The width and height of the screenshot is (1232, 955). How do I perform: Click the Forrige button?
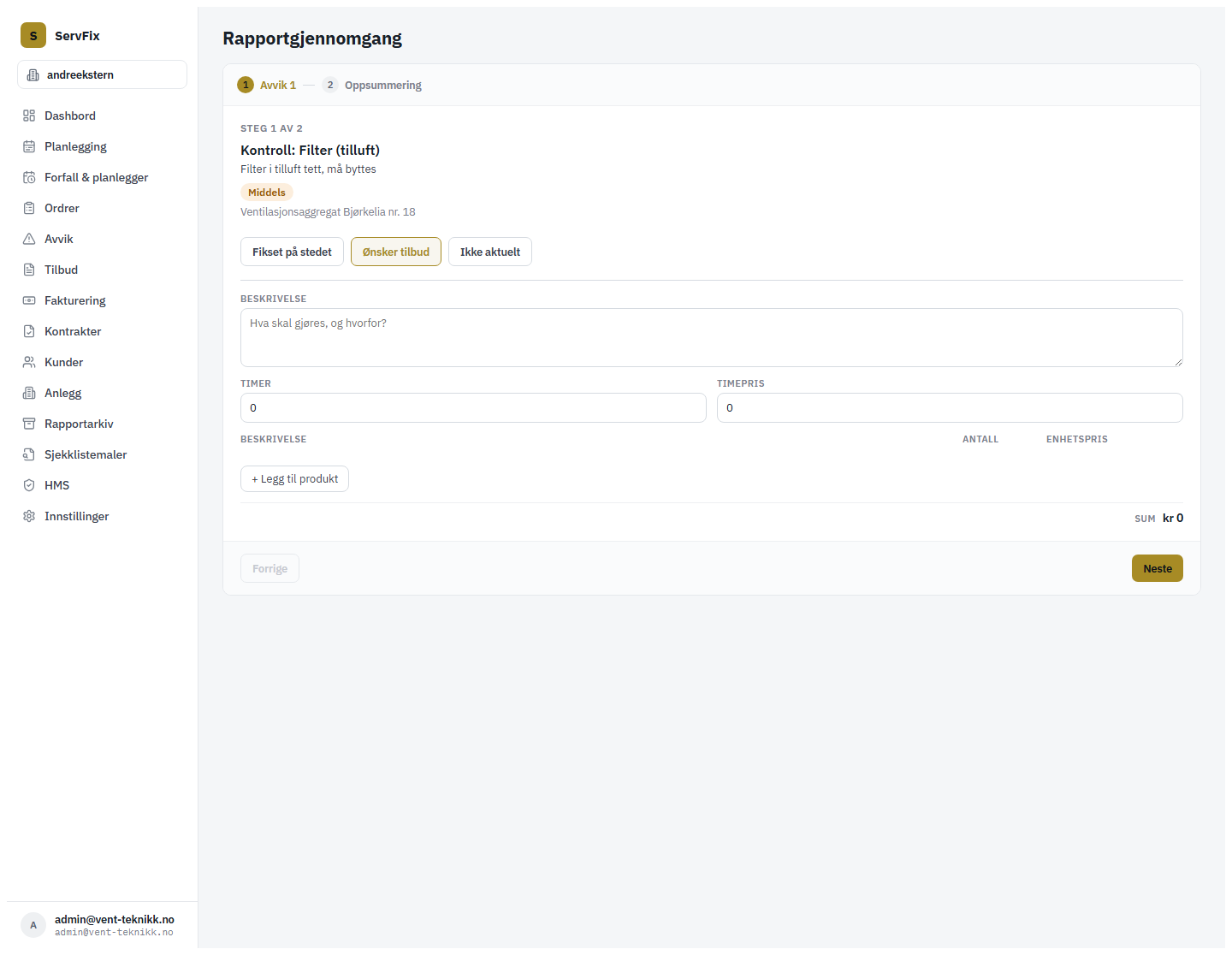[x=269, y=568]
